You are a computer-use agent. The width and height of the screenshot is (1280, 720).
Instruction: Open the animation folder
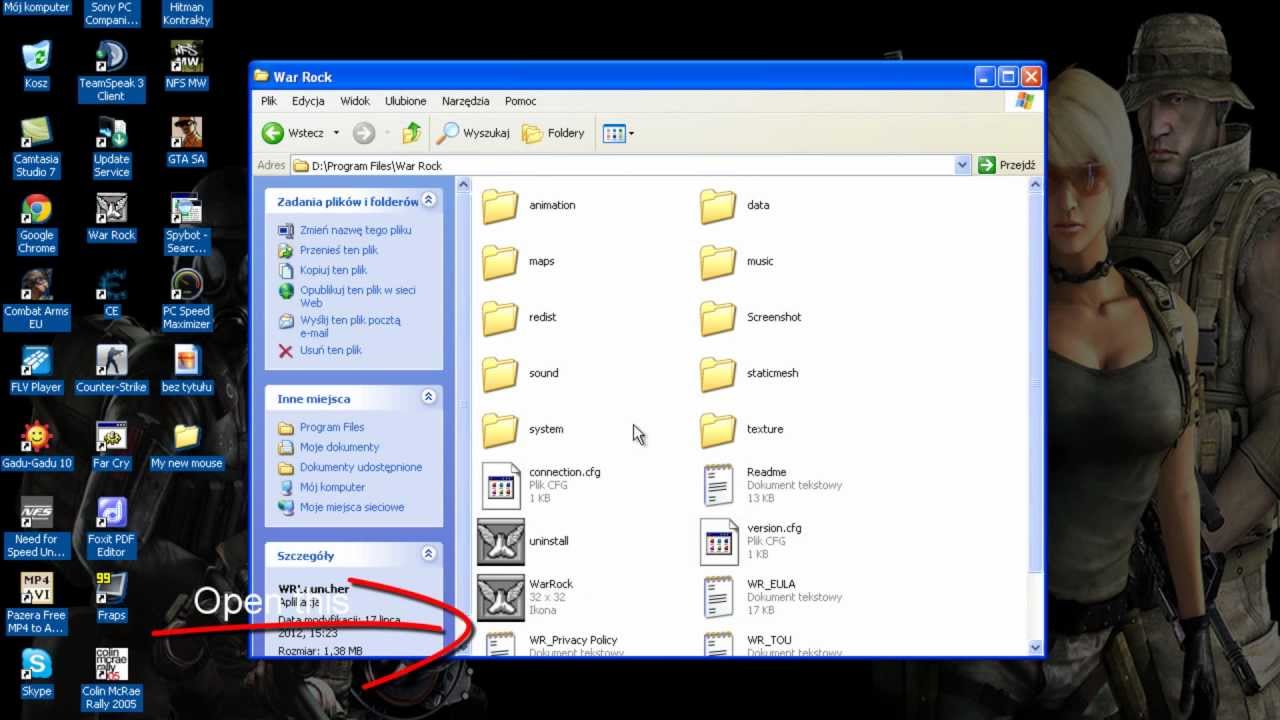coord(528,205)
